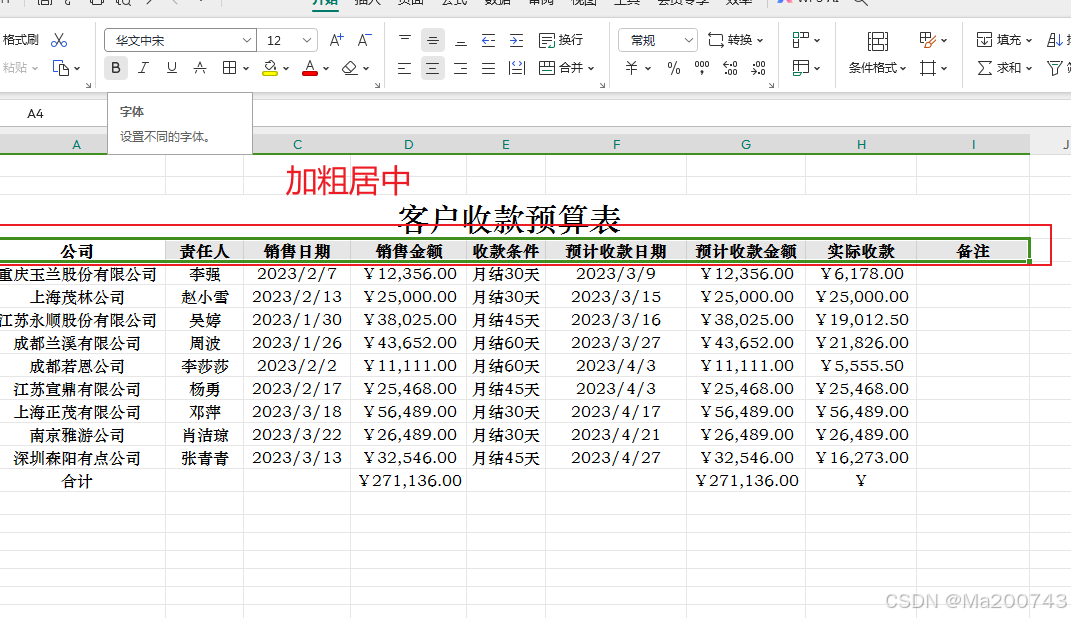The height and width of the screenshot is (618, 1071).
Task: Click the Distributed alignment icon
Action: (x=517, y=68)
